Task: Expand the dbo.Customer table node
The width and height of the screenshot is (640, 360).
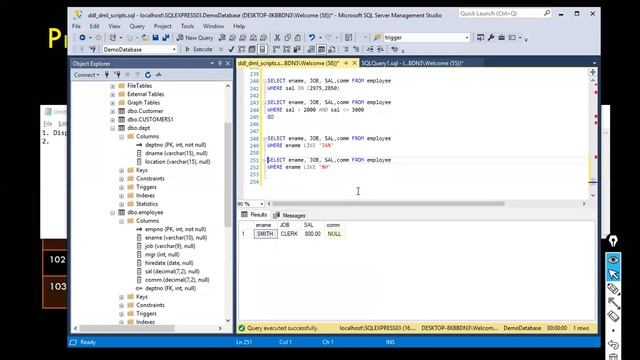Action: coord(113,111)
